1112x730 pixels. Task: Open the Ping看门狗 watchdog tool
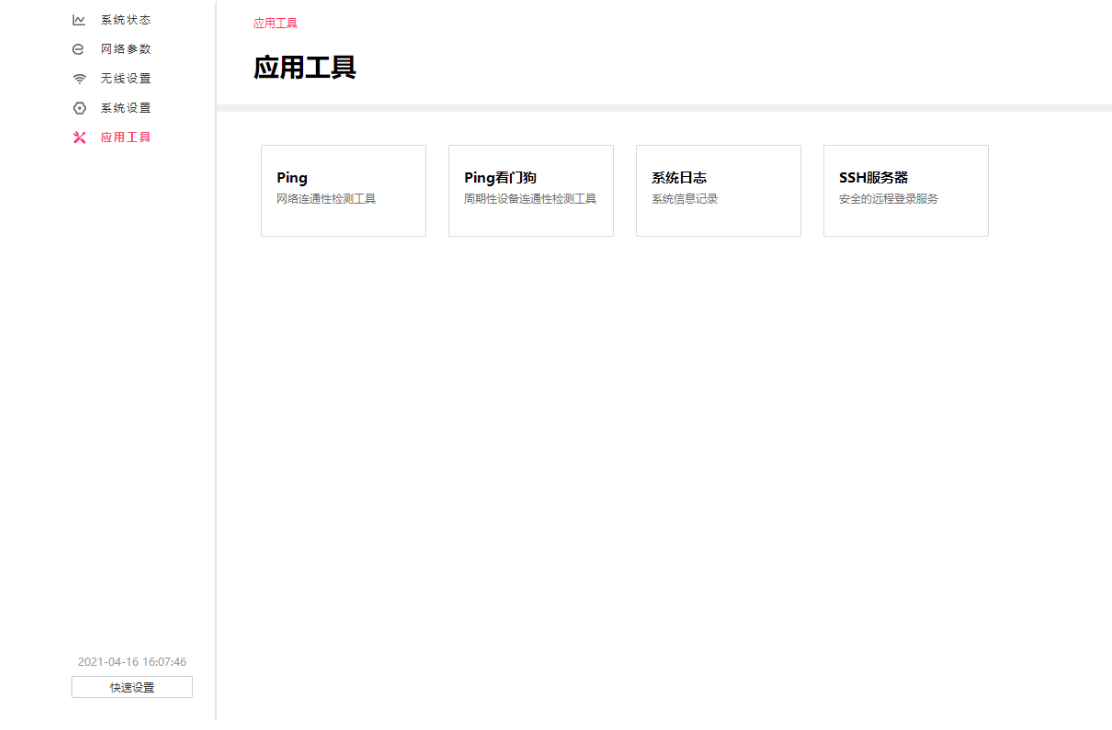pos(531,190)
